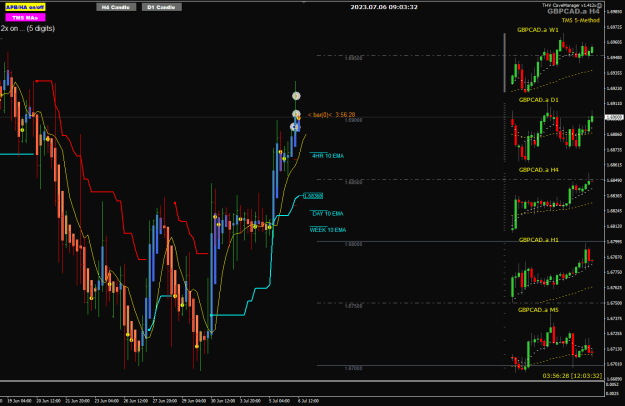Screen dimensions: 625x406
Task: Click the bar(0) countdown label 3:56:28
Action: click(331, 115)
